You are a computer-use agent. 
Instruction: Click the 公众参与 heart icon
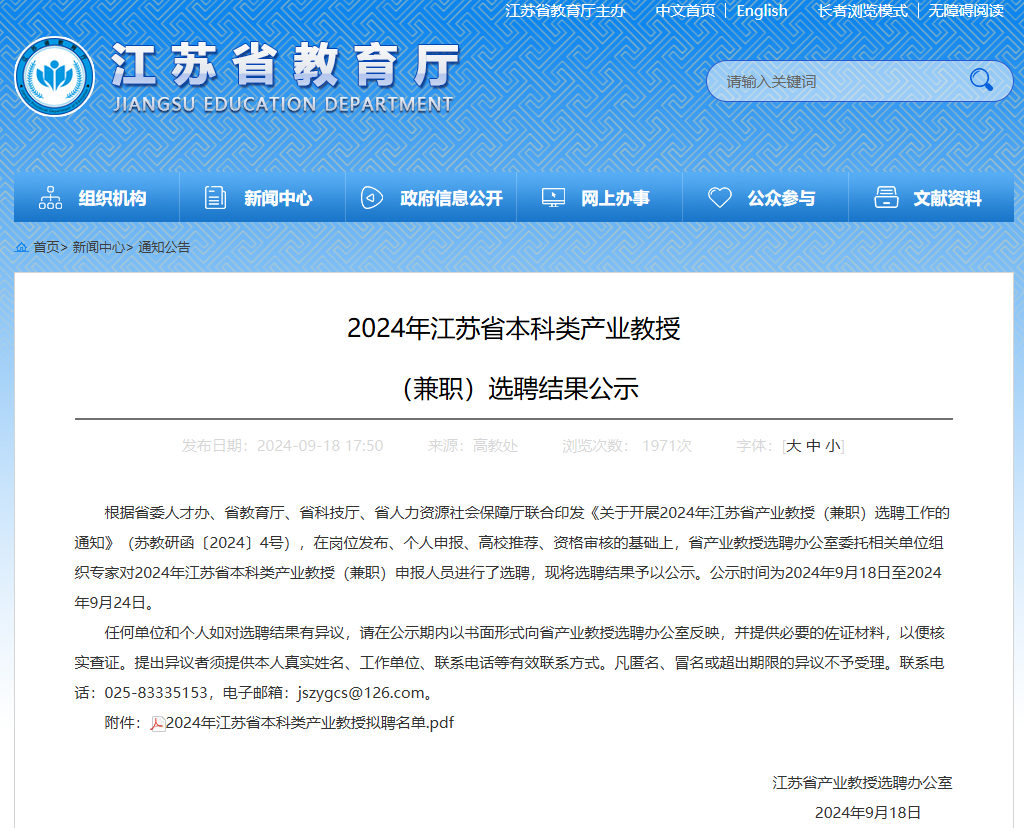(x=720, y=198)
